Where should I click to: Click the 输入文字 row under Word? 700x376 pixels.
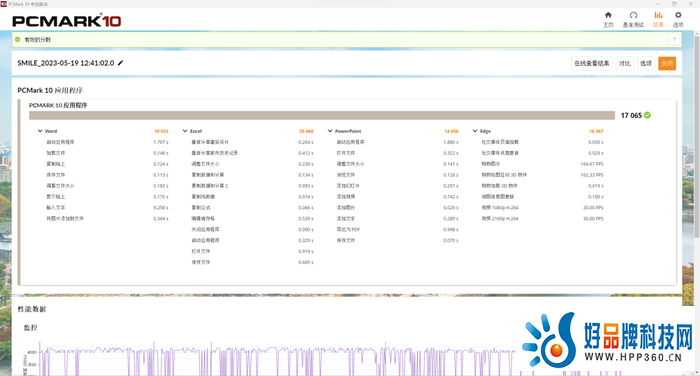pos(107,208)
